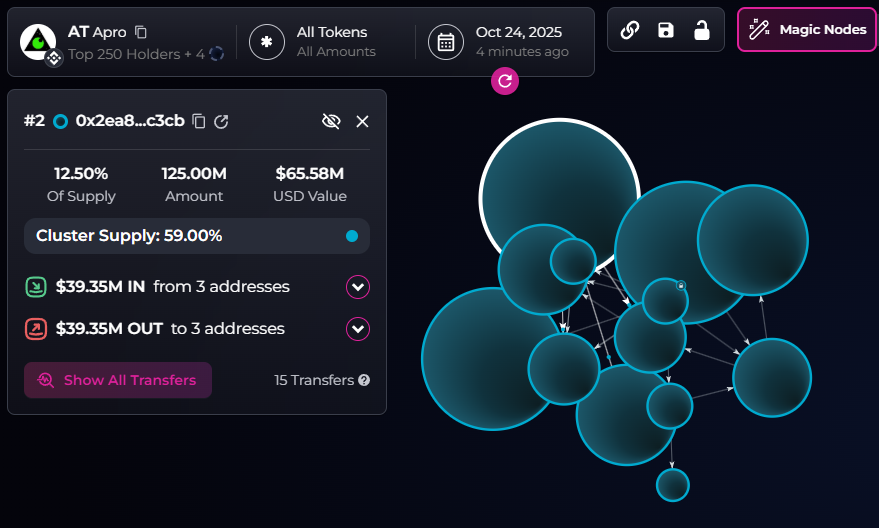879x528 pixels.
Task: Activate the Magic Nodes button
Action: tap(807, 30)
